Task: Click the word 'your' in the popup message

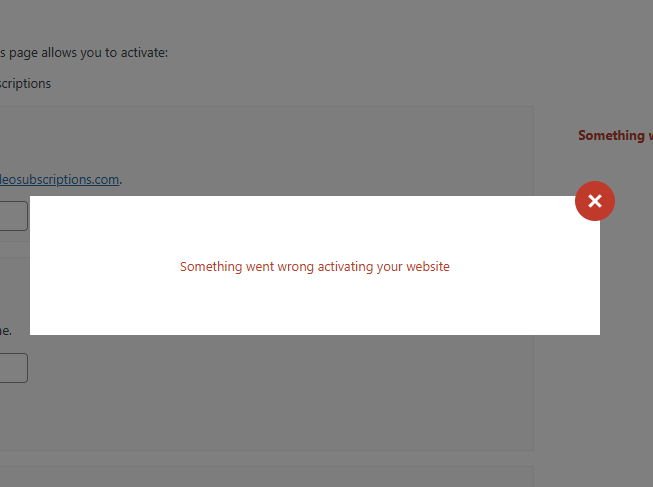Action: coord(390,267)
